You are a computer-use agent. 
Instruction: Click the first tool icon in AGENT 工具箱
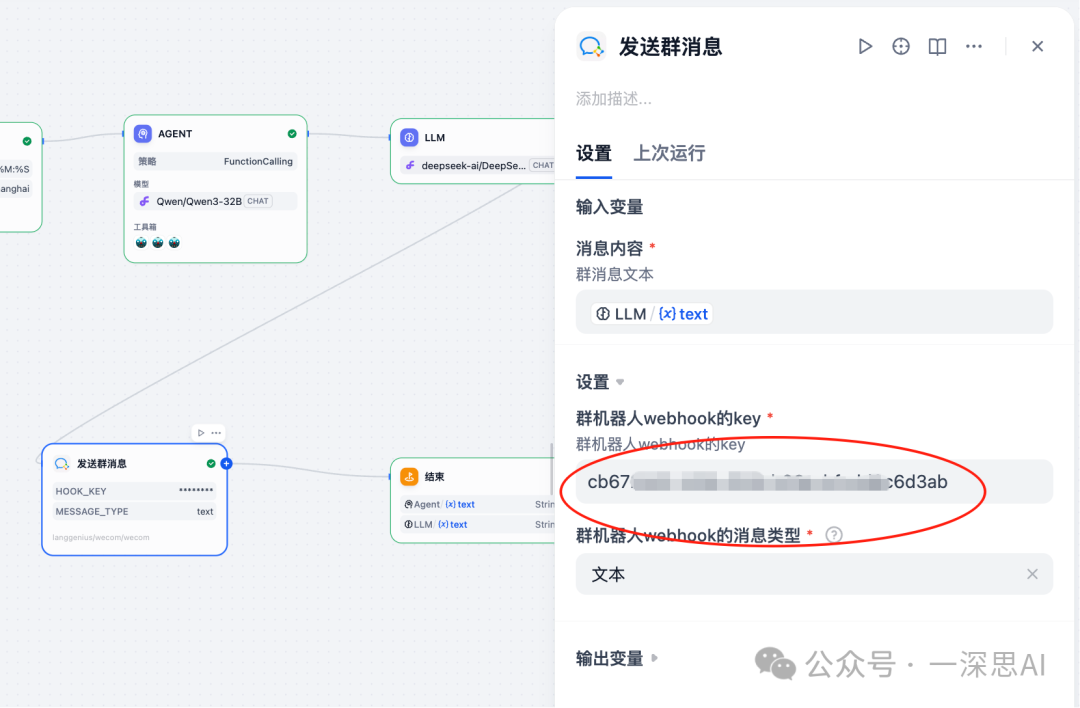(x=141, y=242)
